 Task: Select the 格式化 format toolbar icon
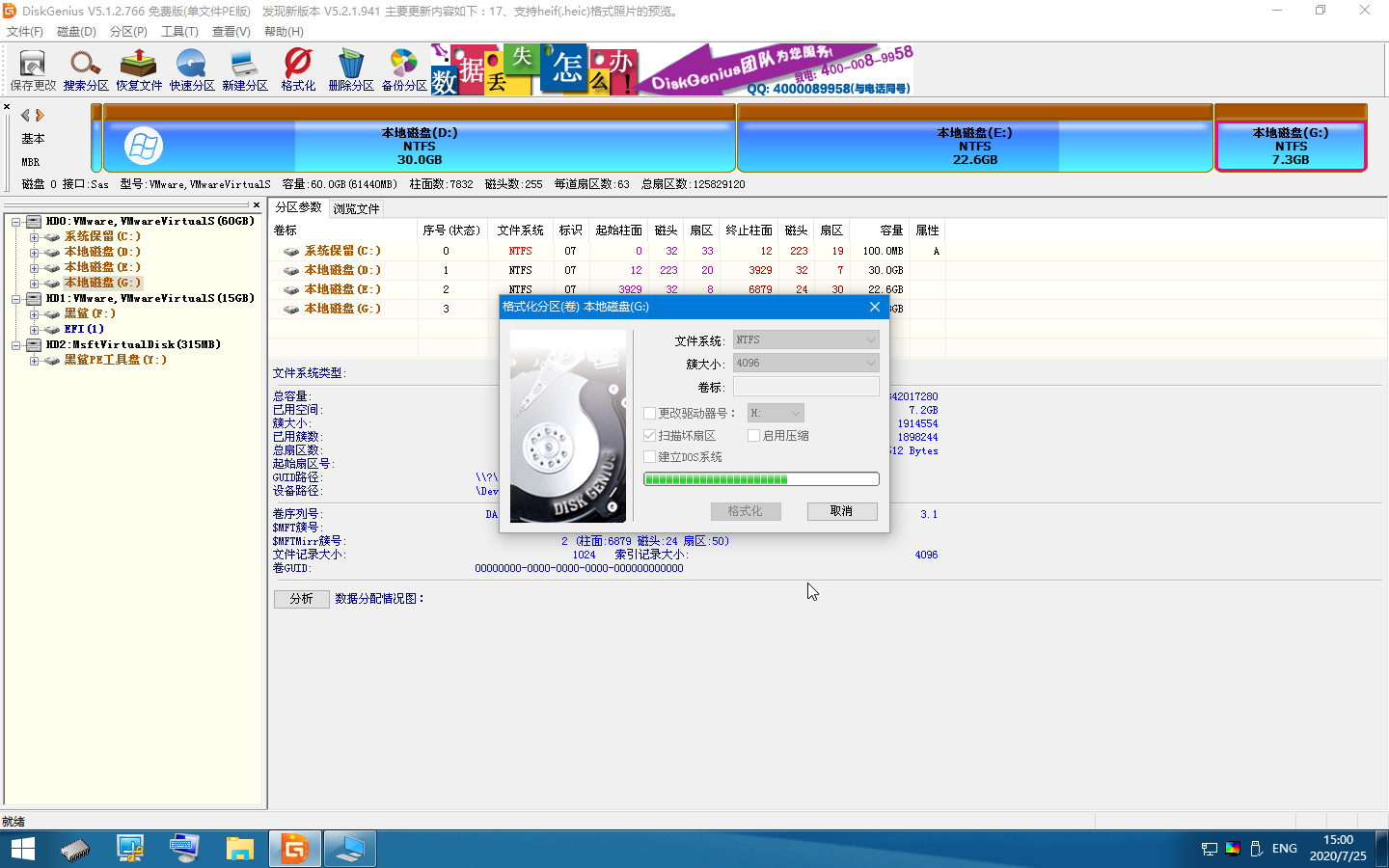click(x=298, y=70)
